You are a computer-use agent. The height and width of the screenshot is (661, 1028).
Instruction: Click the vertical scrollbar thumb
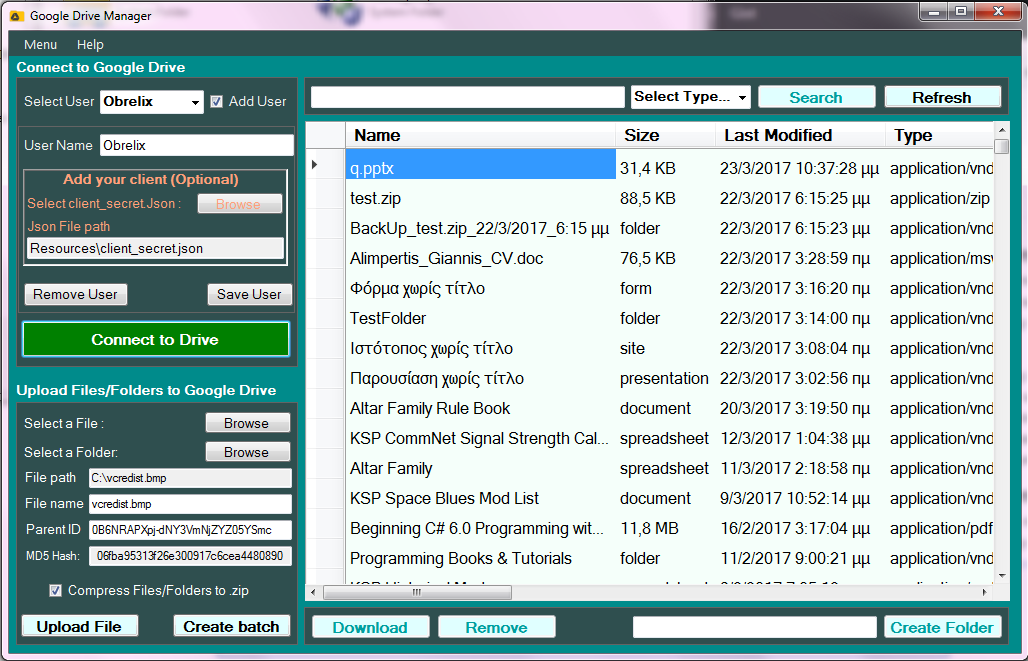tap(1001, 146)
